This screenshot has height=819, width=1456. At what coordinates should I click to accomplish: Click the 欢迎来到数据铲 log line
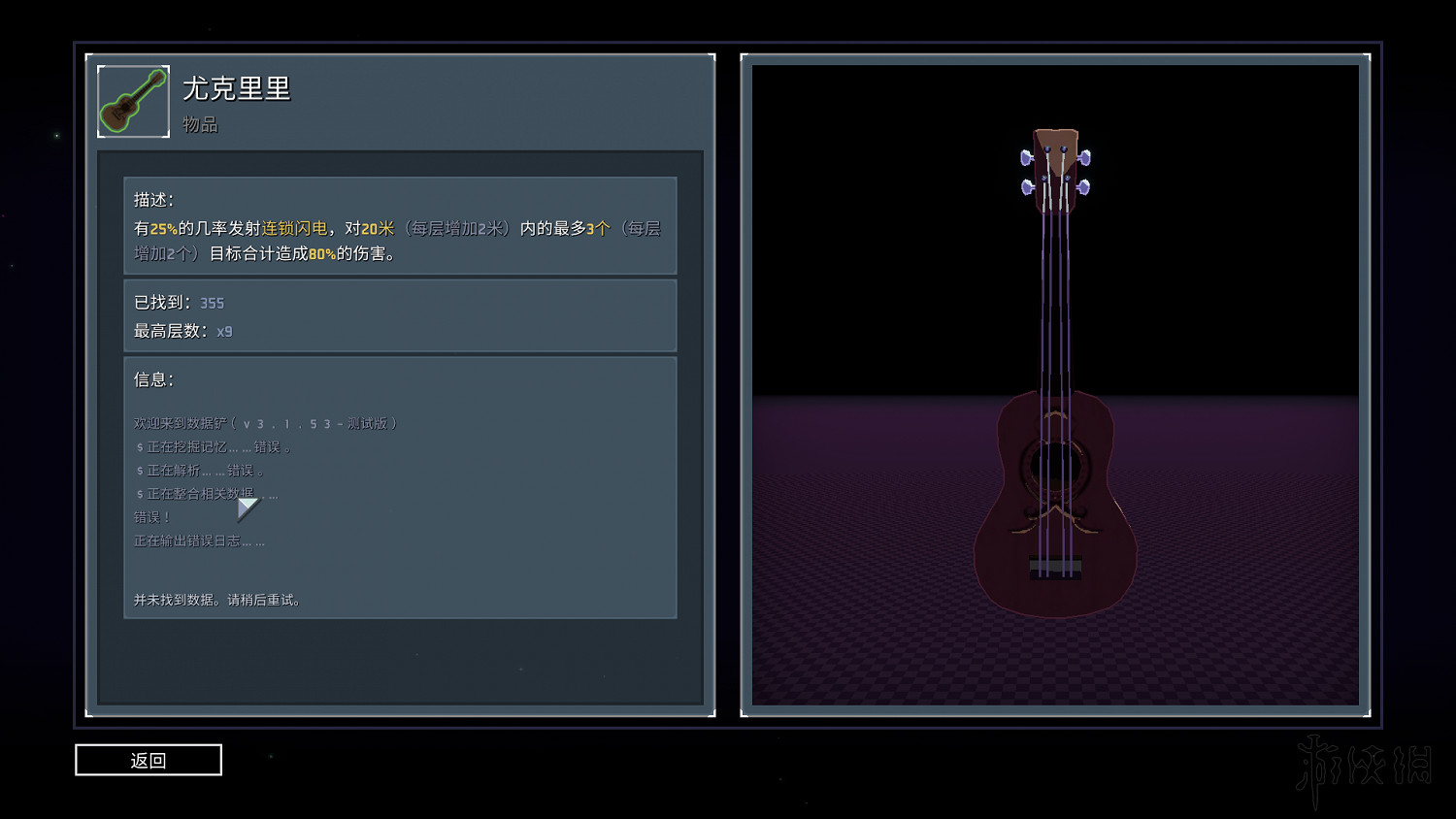[x=265, y=423]
